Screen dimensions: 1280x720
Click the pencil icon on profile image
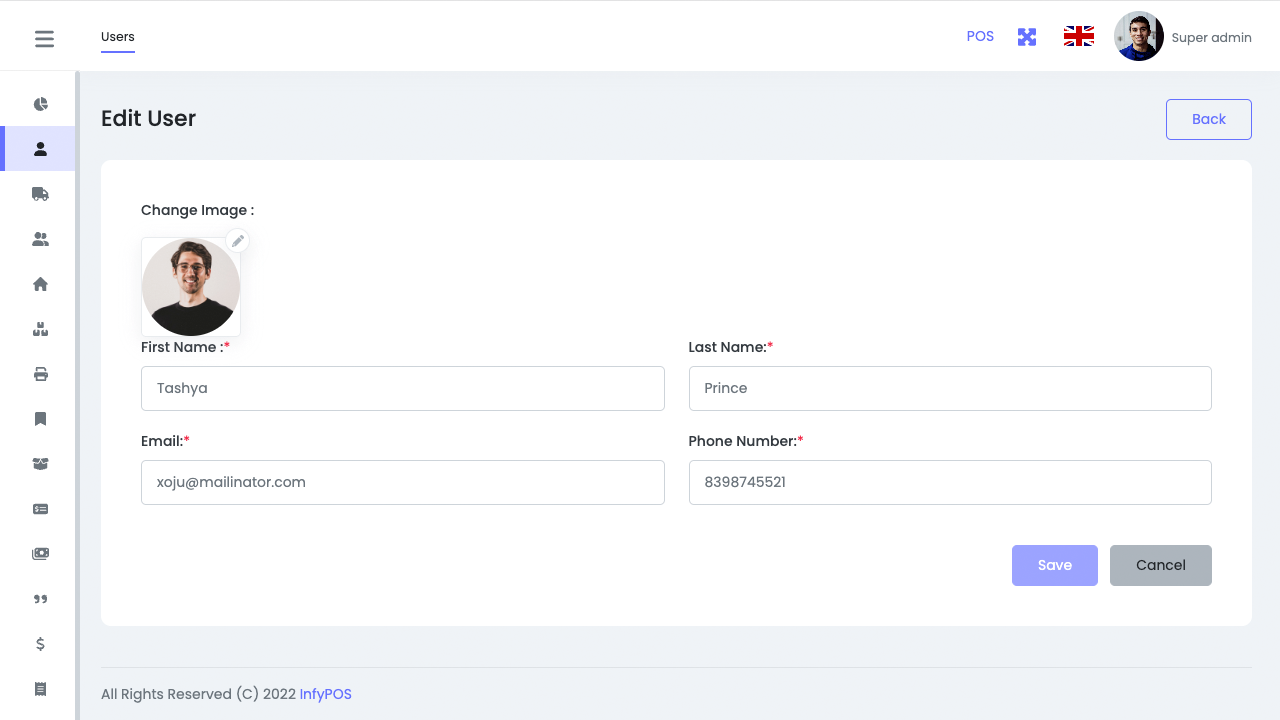click(x=237, y=241)
